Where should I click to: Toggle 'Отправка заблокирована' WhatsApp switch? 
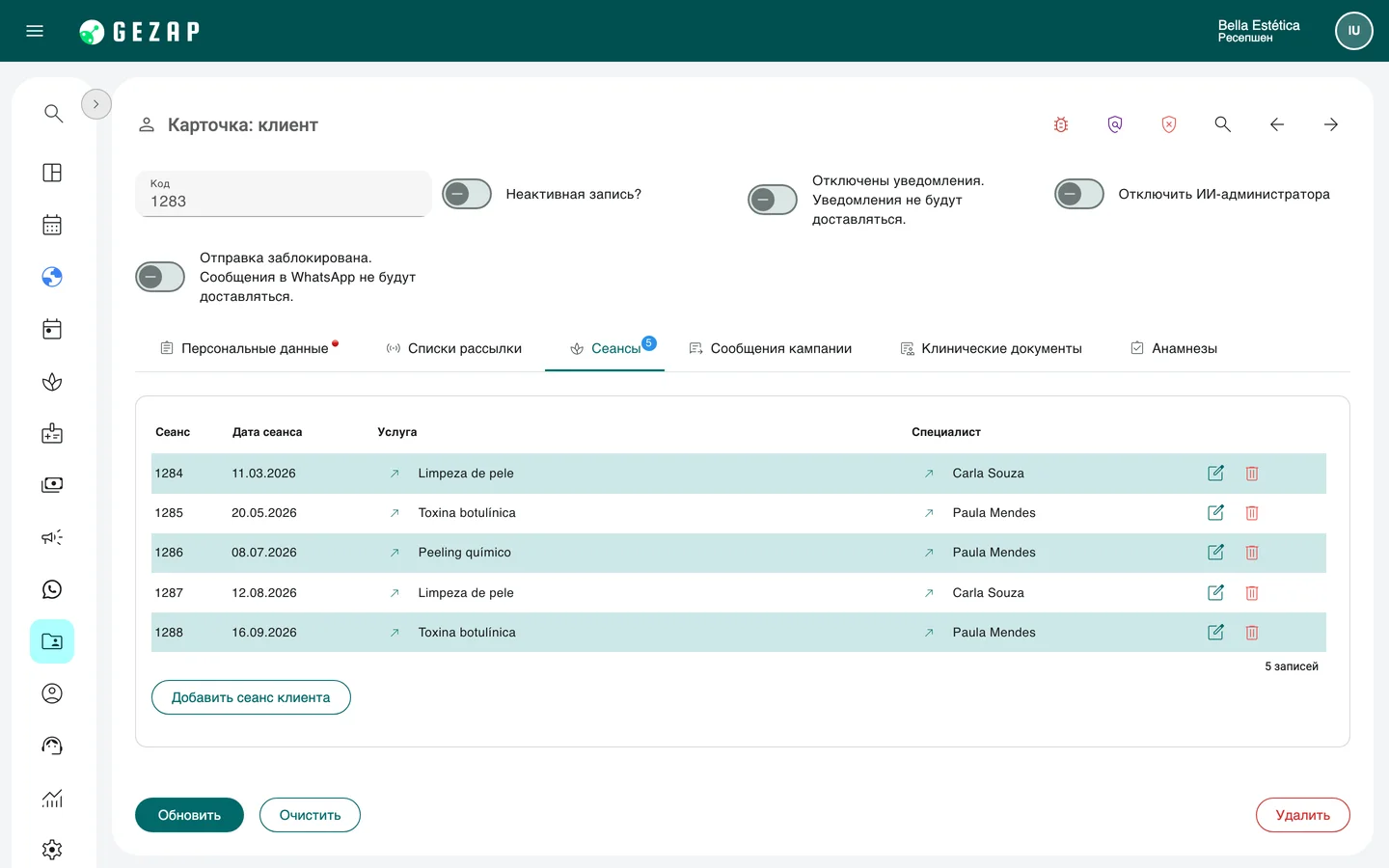click(x=160, y=277)
